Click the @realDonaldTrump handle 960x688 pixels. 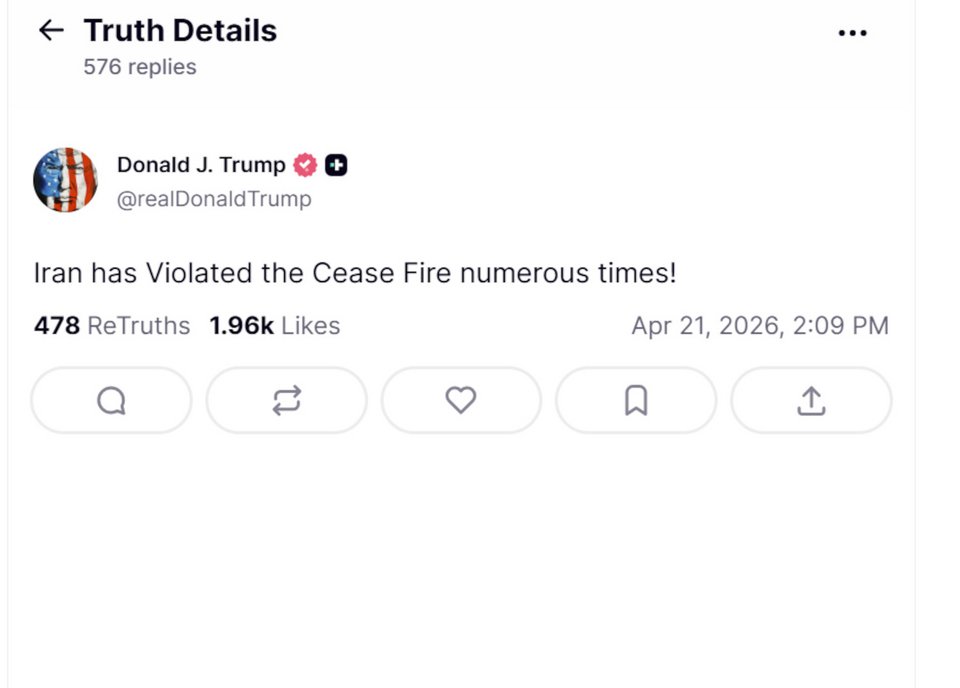coord(214,199)
